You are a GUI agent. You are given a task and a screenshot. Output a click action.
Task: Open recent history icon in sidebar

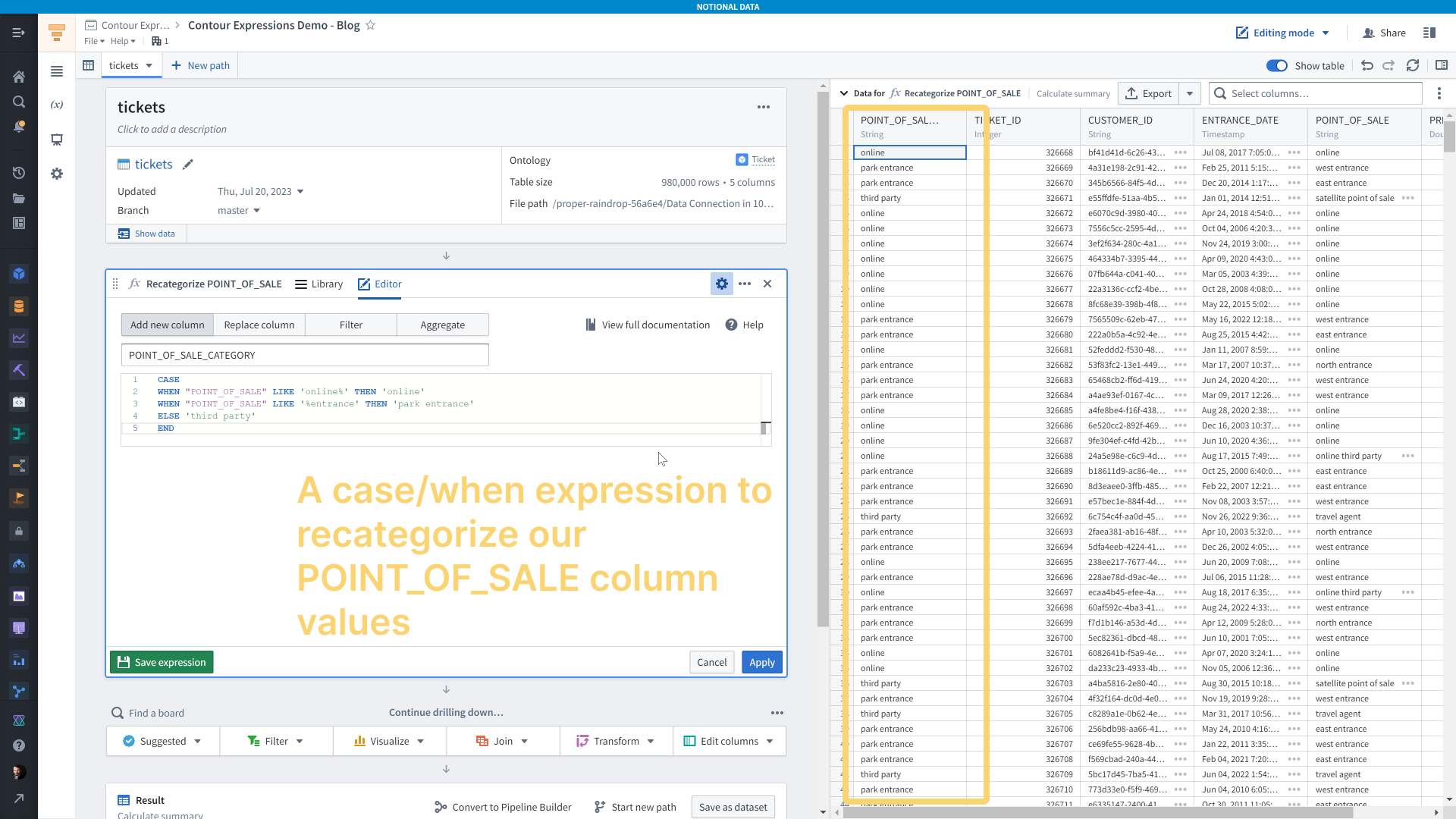tap(19, 173)
